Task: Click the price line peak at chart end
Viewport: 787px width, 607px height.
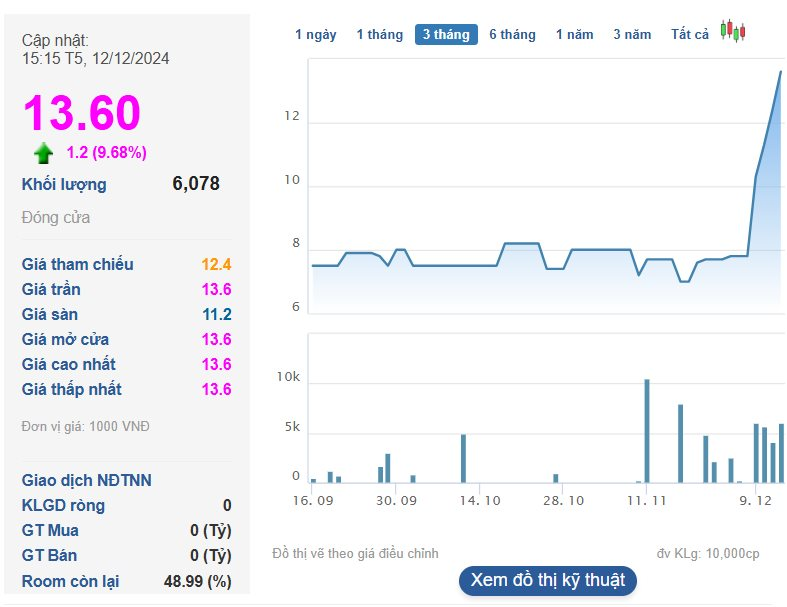Action: (x=780, y=72)
